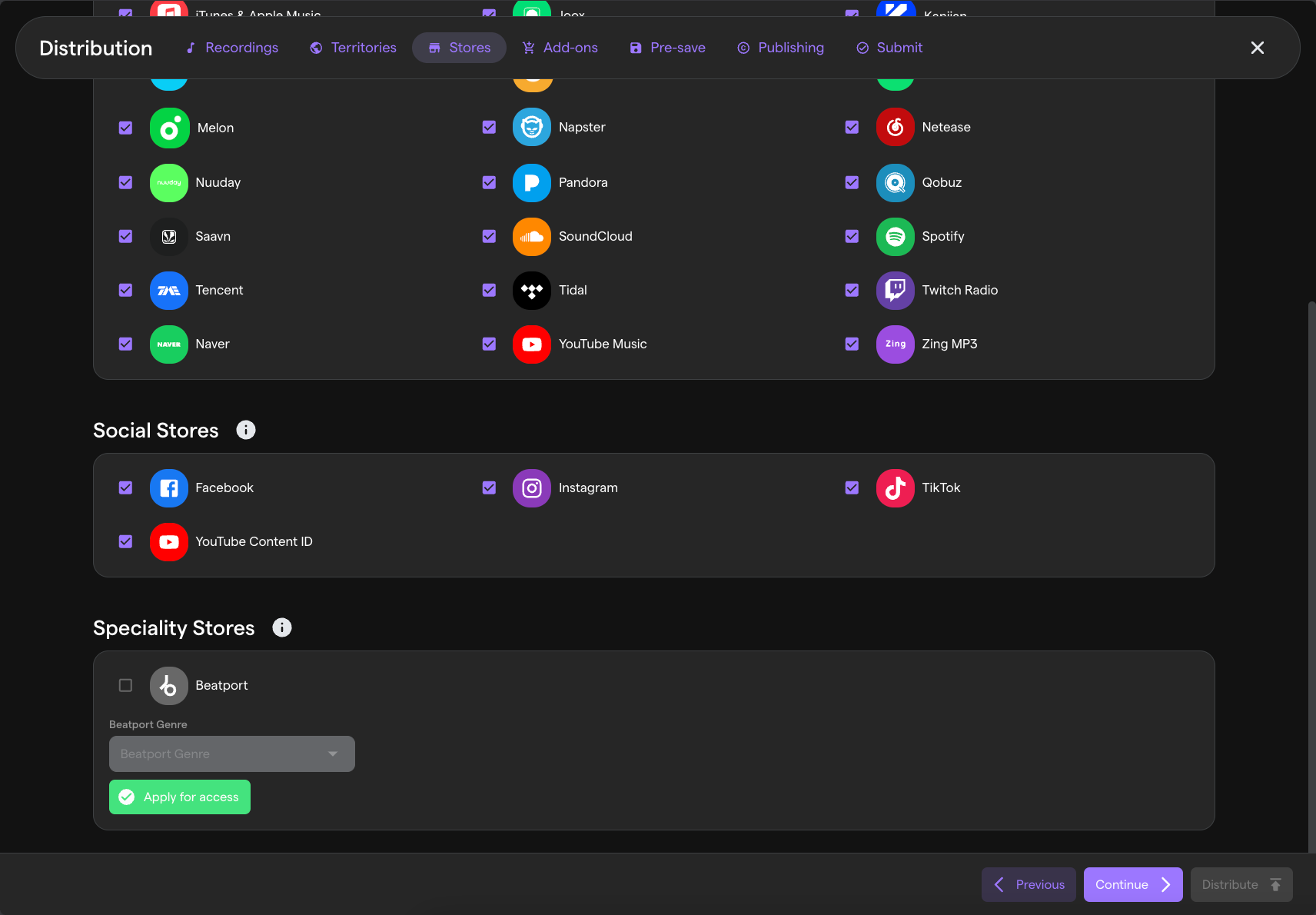Screen dimensions: 1316x915
Task: Uncheck the Facebook checkbox
Action: (126, 487)
